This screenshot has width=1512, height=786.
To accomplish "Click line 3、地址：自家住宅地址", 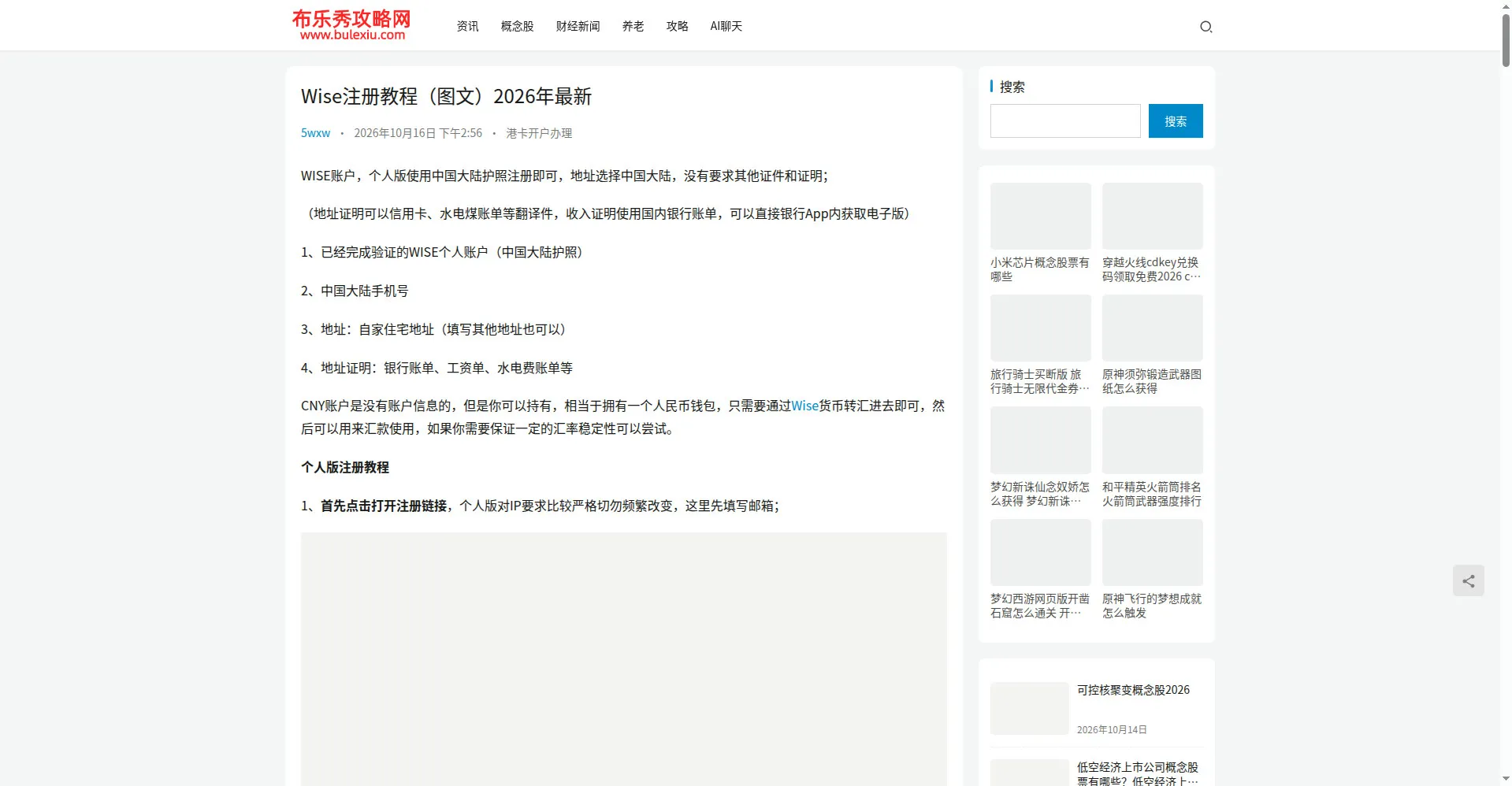I will 435,329.
